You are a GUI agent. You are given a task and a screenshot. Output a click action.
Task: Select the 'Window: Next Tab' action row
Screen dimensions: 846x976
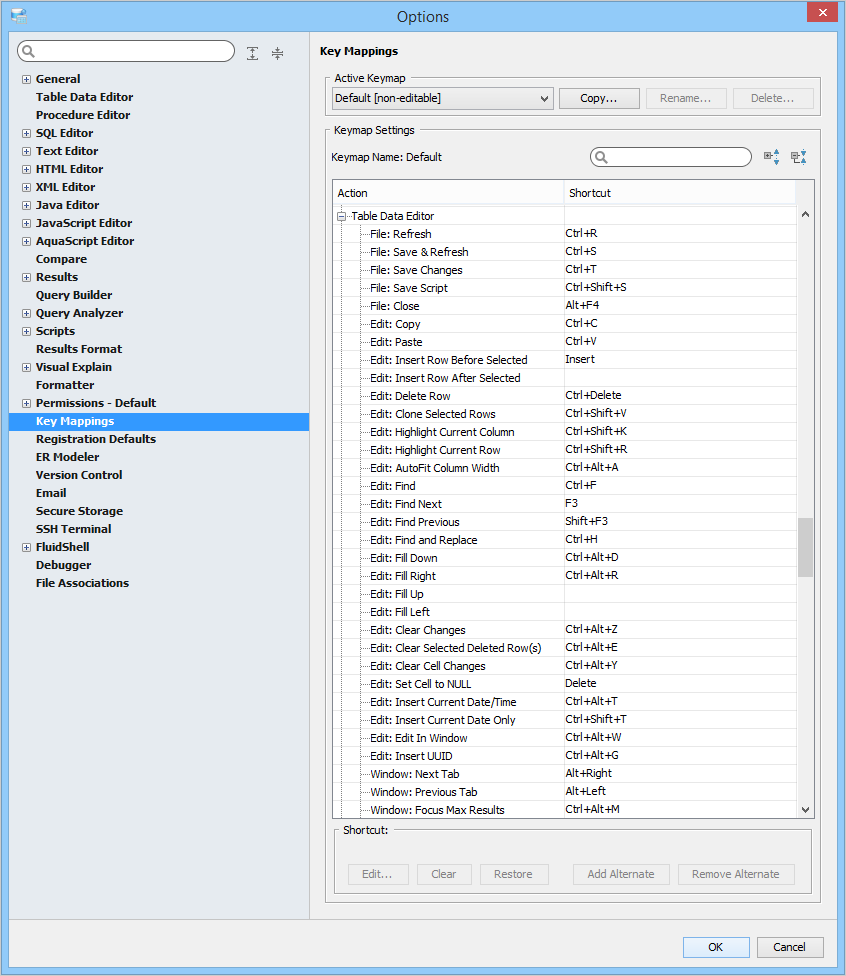(565, 774)
